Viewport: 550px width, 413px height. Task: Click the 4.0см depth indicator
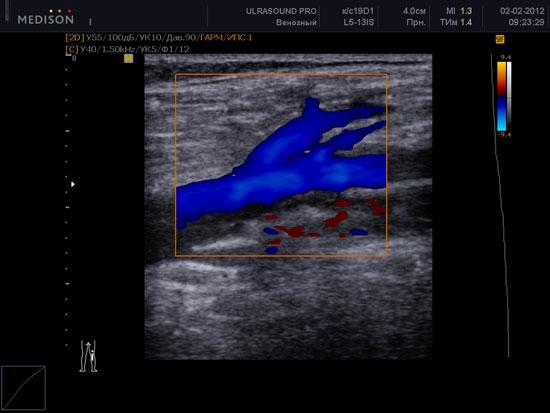[414, 11]
